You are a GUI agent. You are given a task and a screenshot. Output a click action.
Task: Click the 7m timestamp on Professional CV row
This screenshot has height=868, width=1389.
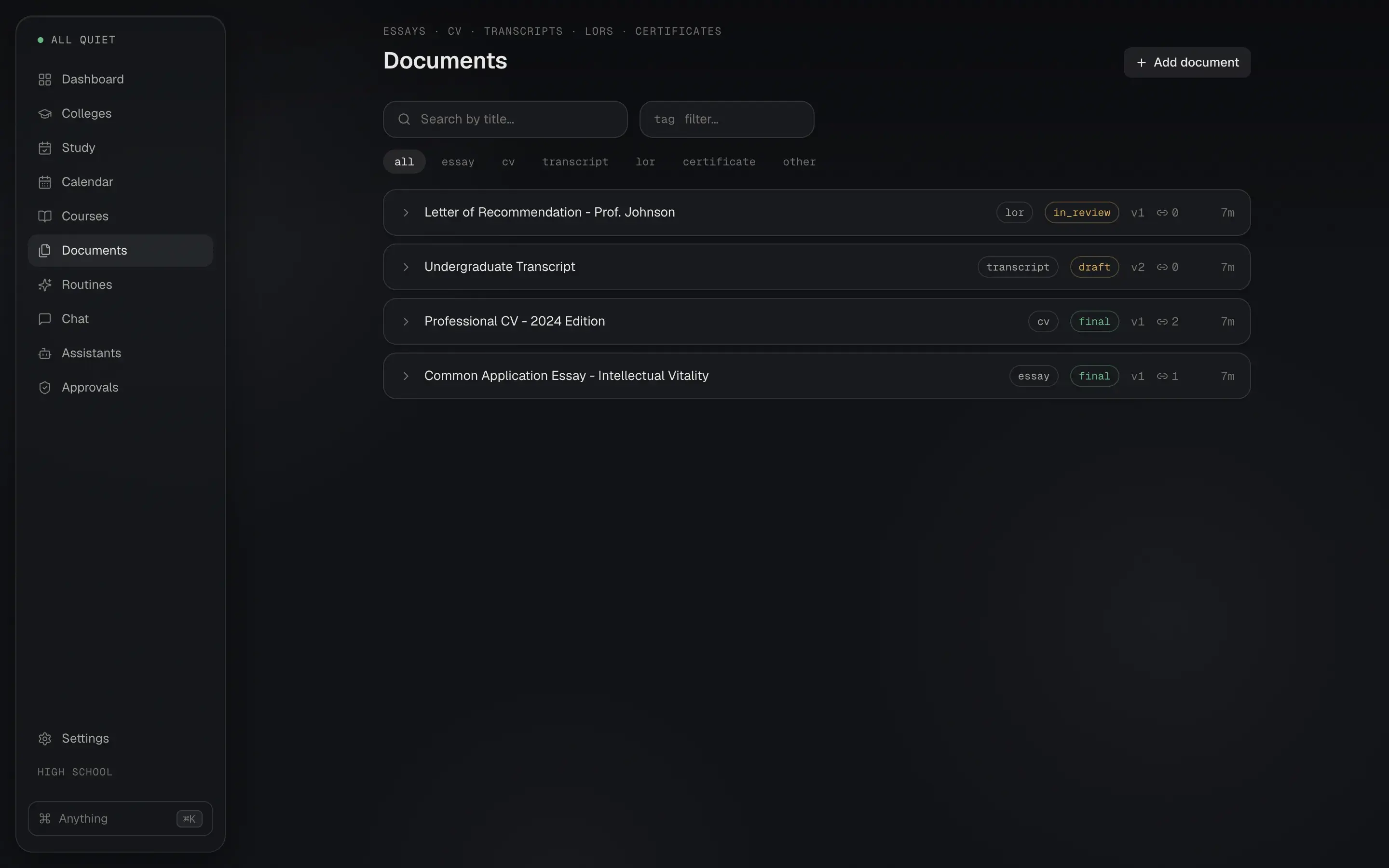tap(1227, 322)
